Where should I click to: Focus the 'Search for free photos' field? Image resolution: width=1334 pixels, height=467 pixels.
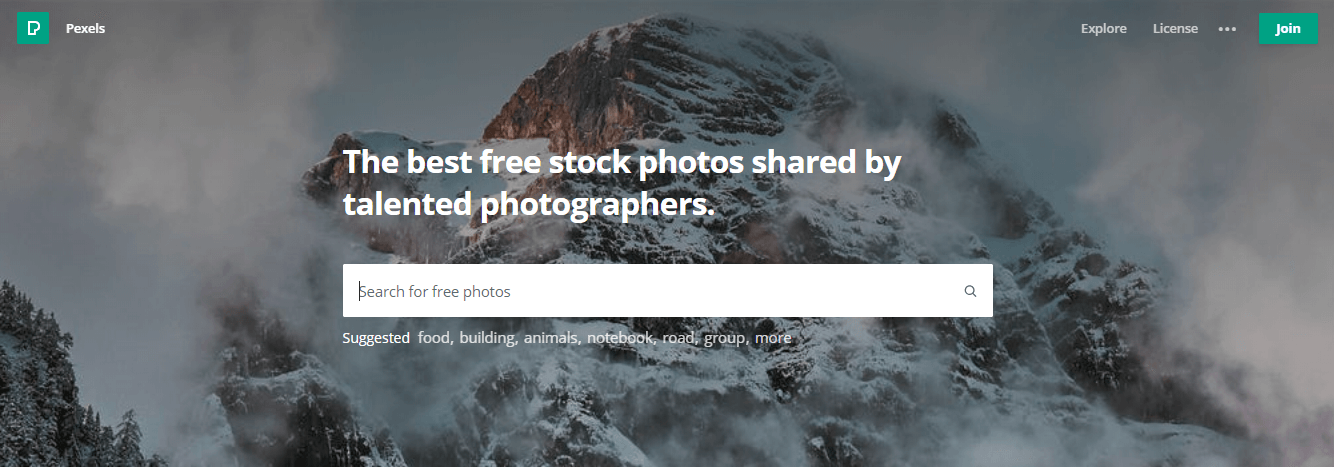668,291
